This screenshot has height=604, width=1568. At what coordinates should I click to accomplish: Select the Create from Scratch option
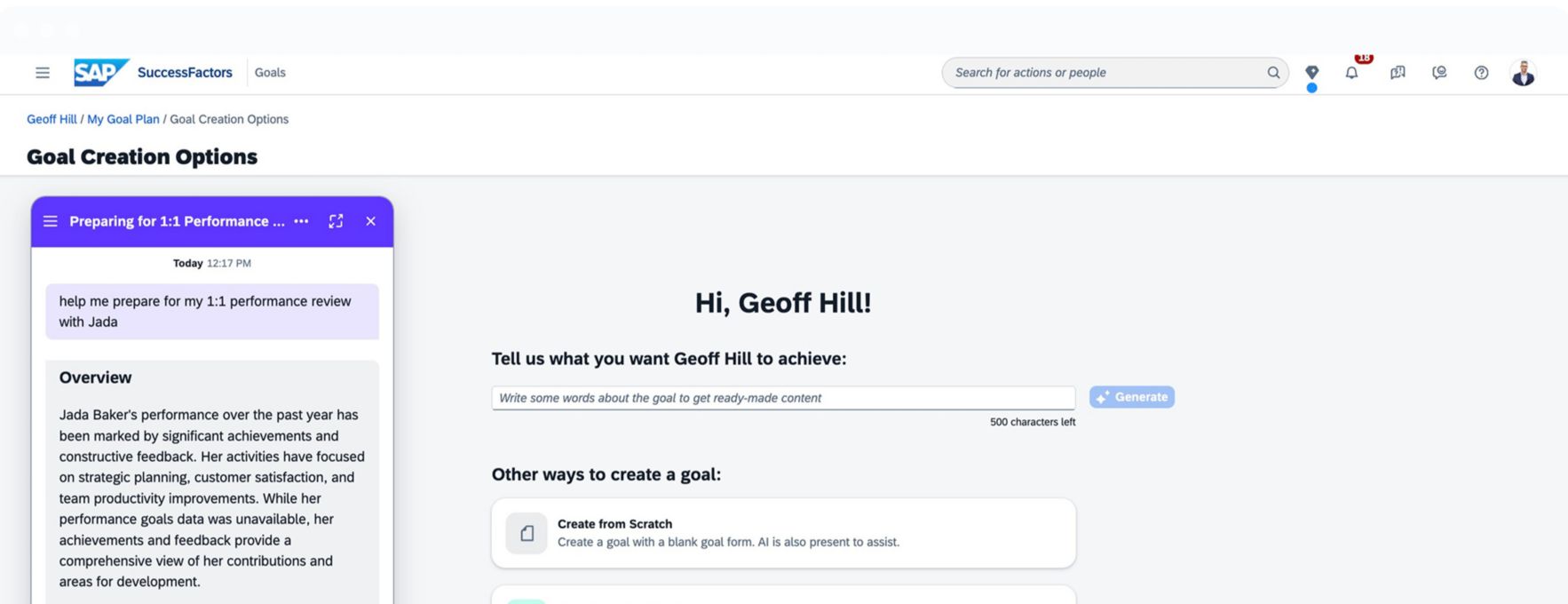(x=782, y=533)
